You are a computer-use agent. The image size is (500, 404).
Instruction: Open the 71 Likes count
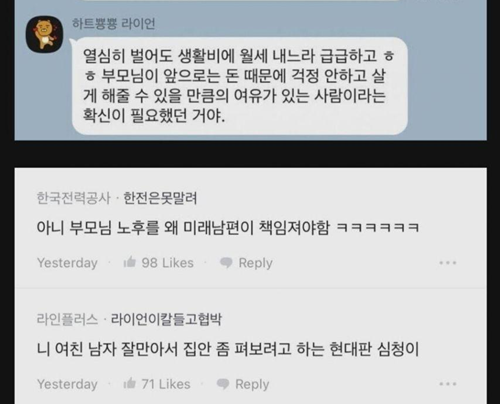click(166, 384)
